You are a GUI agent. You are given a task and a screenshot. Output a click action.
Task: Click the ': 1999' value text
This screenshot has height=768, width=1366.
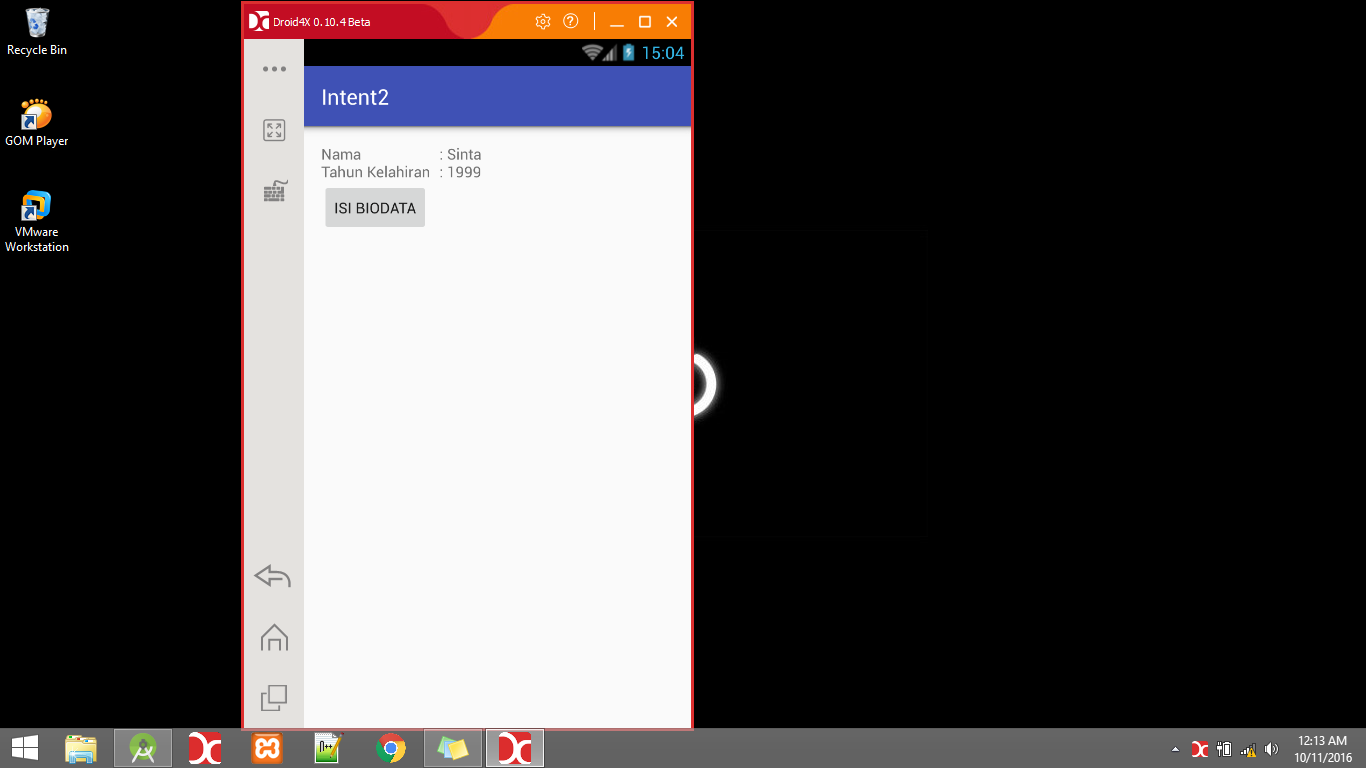click(x=460, y=172)
